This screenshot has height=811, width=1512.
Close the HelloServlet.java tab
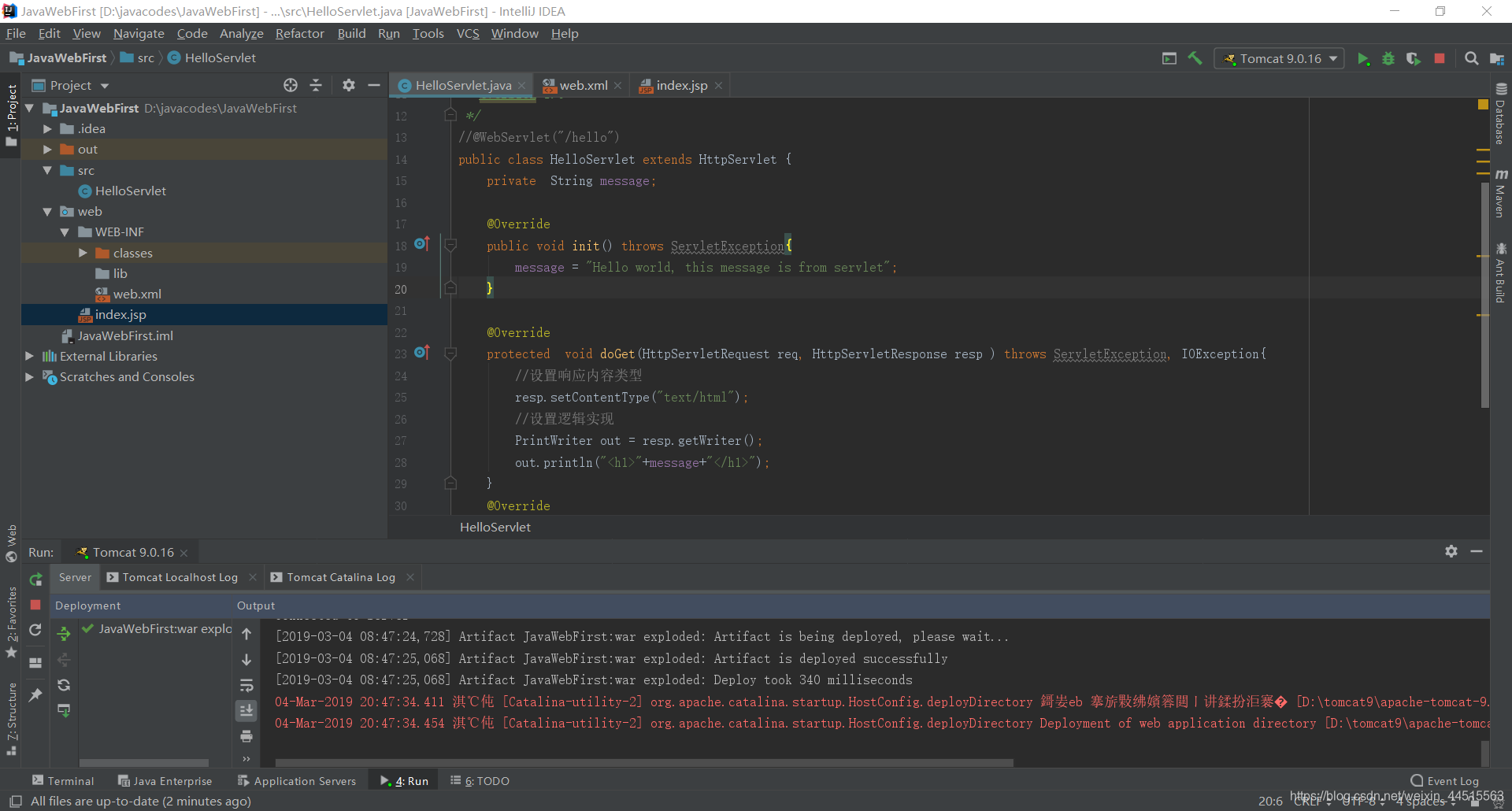[x=521, y=86]
